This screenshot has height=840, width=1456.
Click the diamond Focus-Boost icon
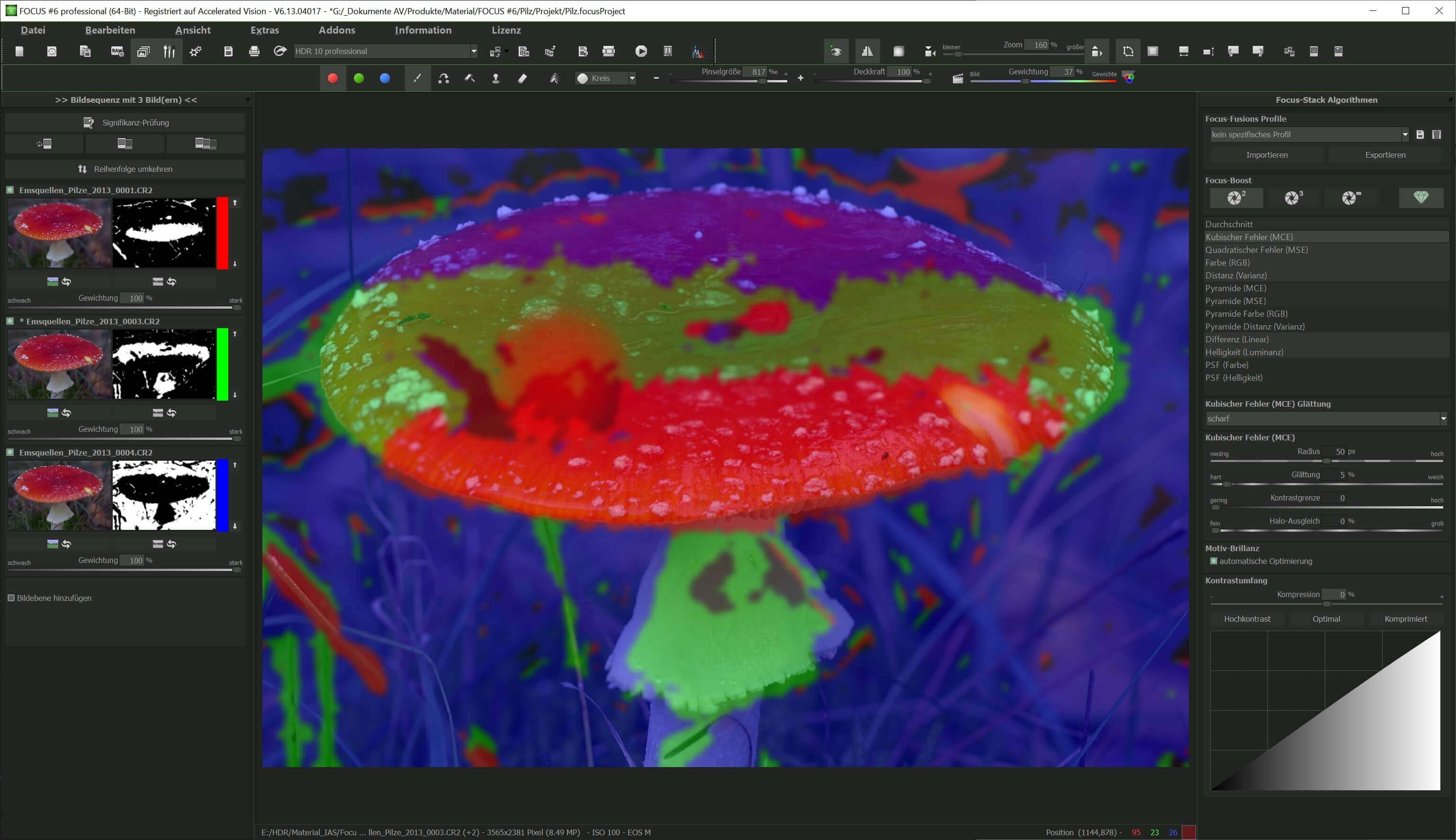click(x=1420, y=198)
